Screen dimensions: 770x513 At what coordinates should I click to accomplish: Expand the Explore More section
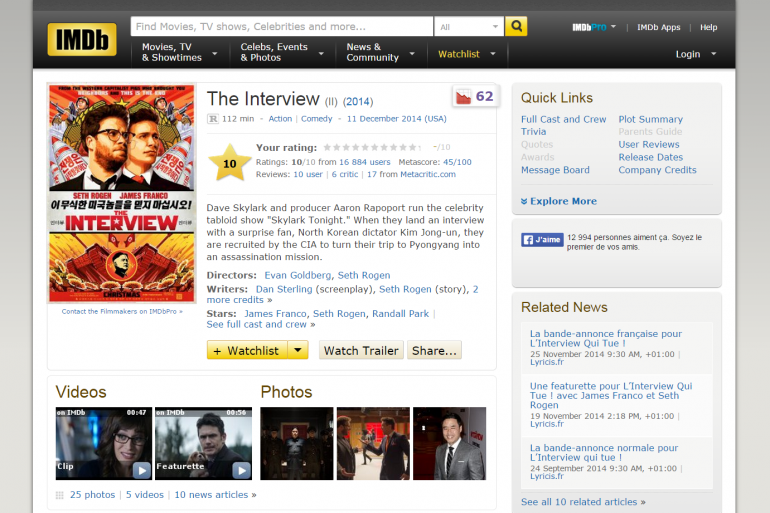point(559,201)
